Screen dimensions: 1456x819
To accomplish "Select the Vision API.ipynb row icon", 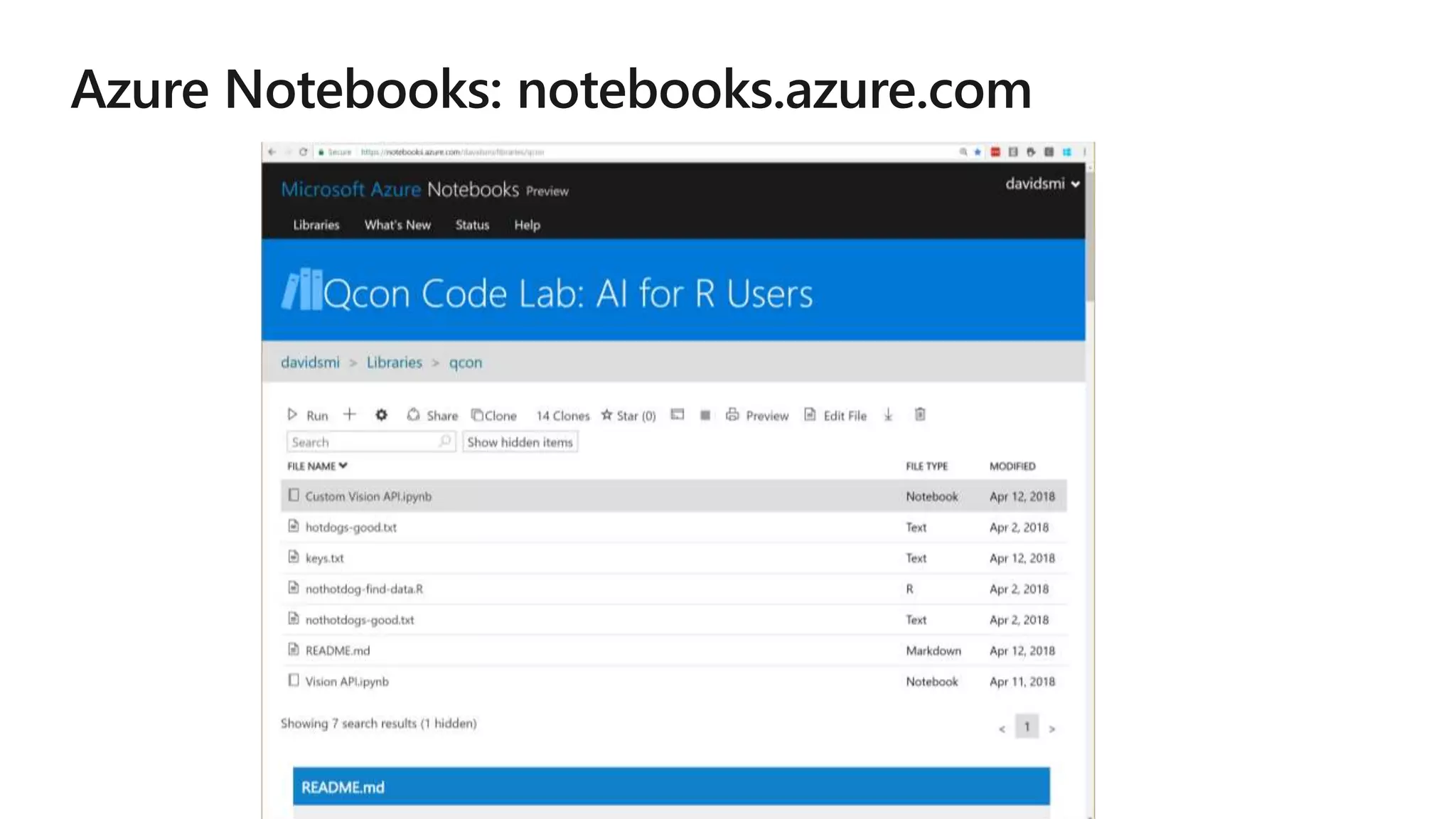I will 294,680.
